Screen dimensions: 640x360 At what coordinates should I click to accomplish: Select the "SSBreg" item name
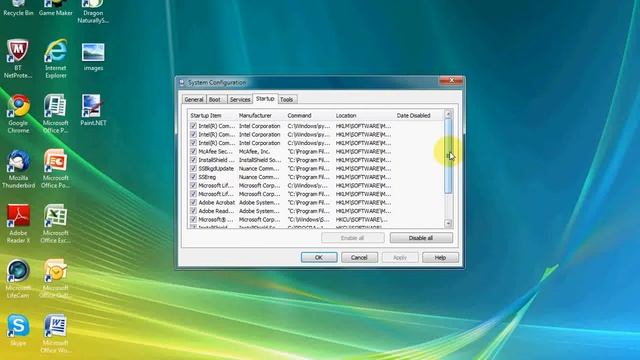click(x=207, y=177)
